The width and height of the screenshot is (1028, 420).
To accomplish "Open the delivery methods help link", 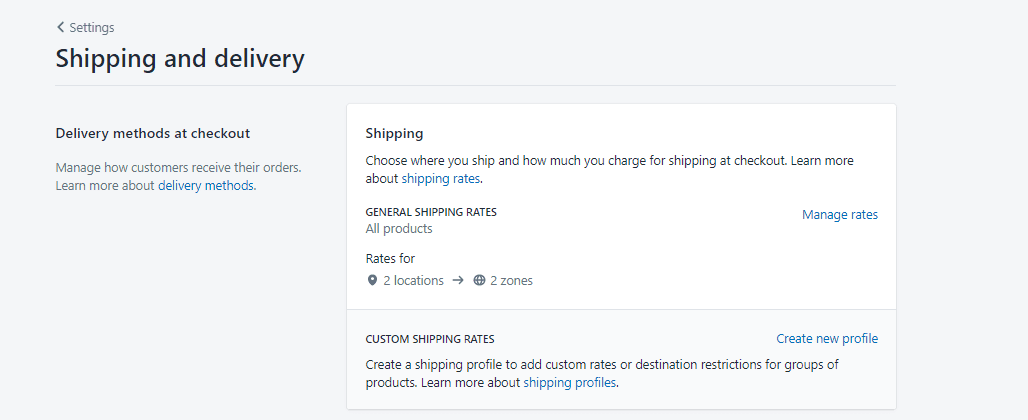I will pyautogui.click(x=207, y=185).
